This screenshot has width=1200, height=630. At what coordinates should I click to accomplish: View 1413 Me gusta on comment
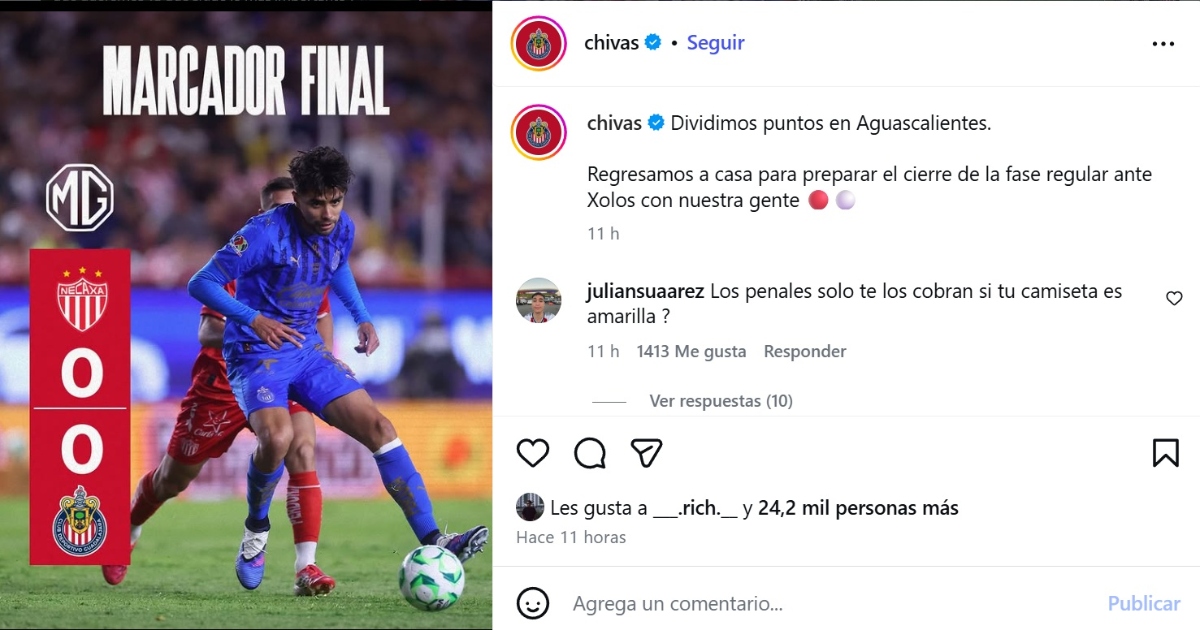tap(691, 351)
